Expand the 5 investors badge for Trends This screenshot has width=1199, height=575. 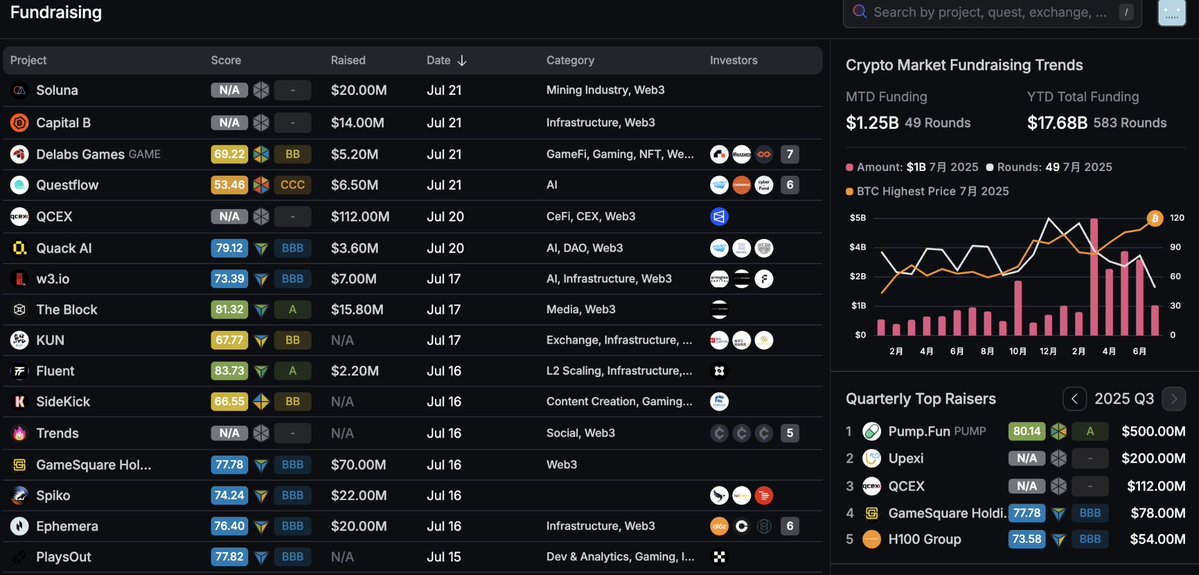pos(790,433)
